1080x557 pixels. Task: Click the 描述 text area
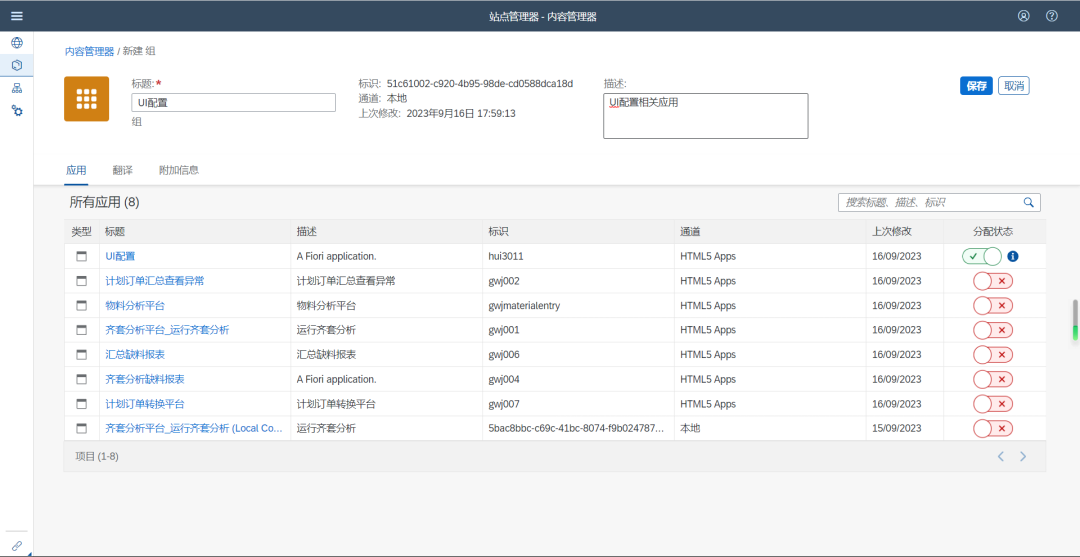tap(706, 116)
